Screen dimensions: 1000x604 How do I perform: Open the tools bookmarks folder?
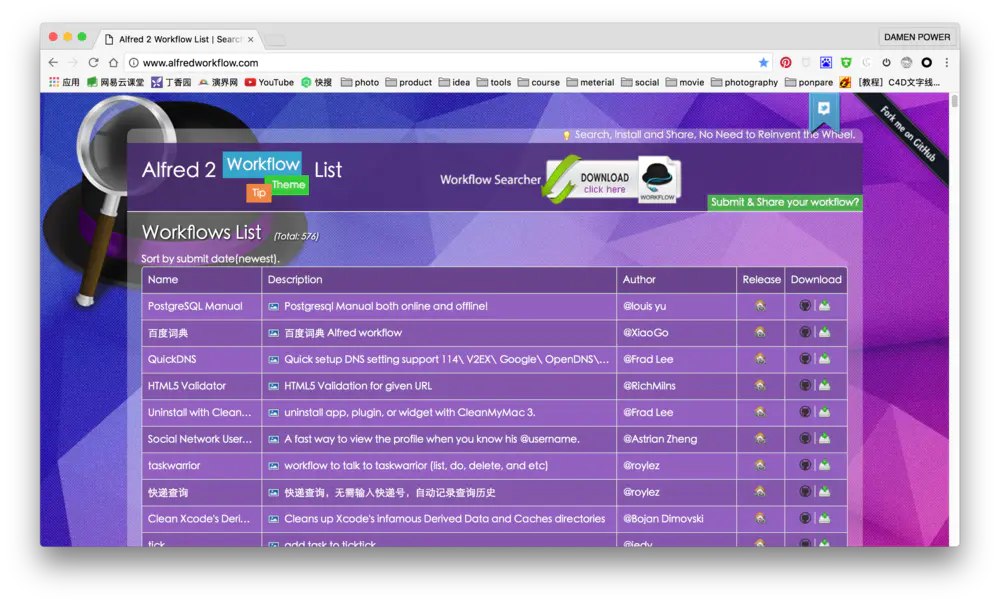[x=494, y=82]
